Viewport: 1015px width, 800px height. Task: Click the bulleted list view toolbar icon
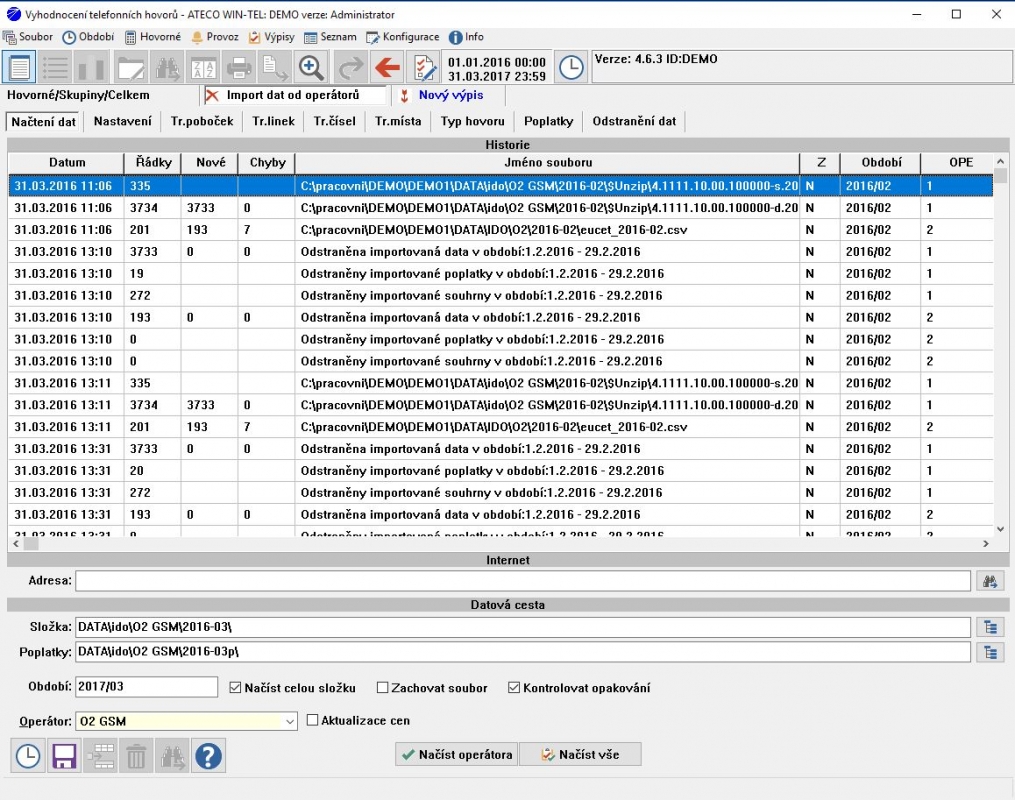click(56, 67)
